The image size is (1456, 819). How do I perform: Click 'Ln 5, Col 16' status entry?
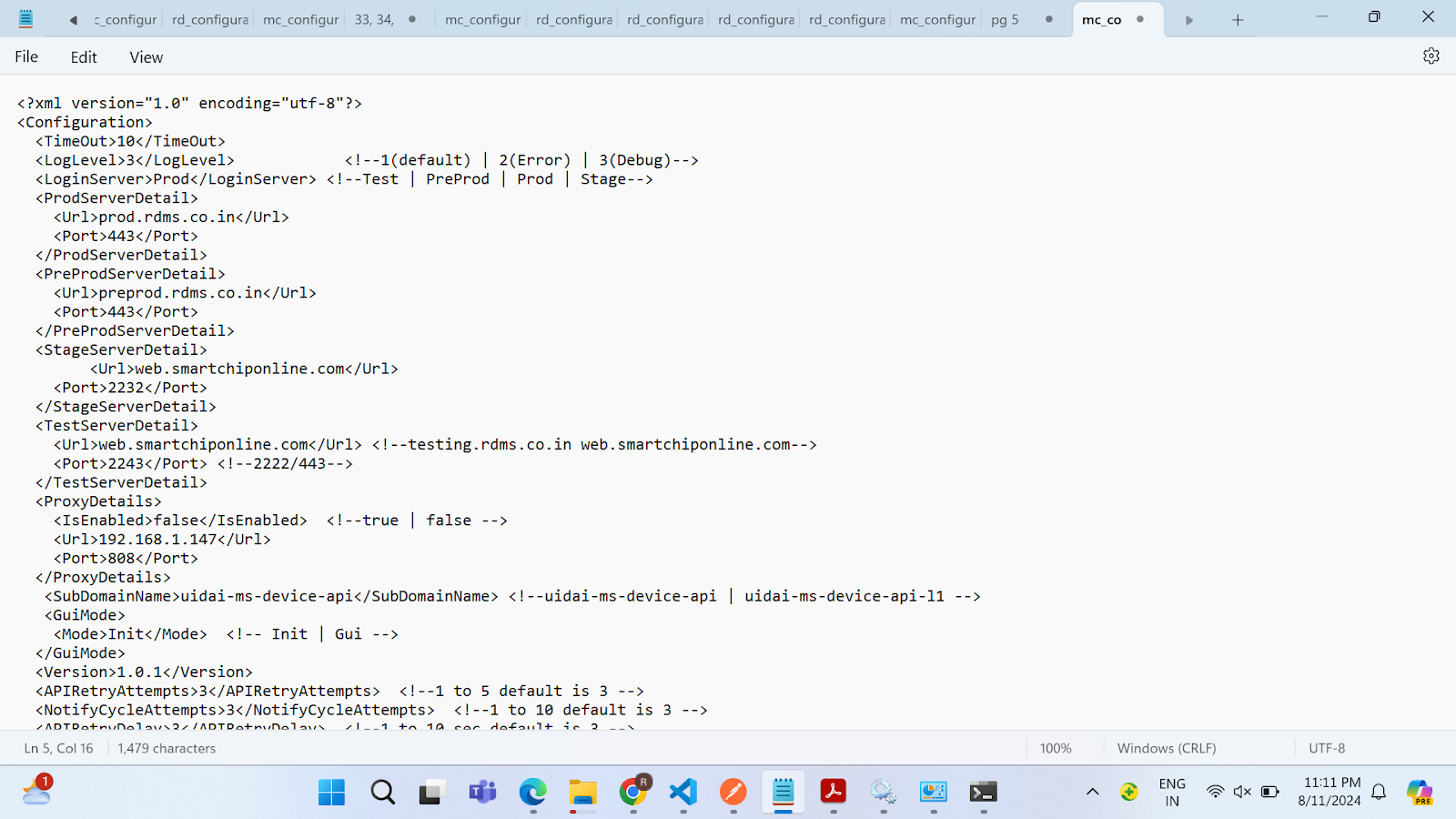pyautogui.click(x=58, y=748)
